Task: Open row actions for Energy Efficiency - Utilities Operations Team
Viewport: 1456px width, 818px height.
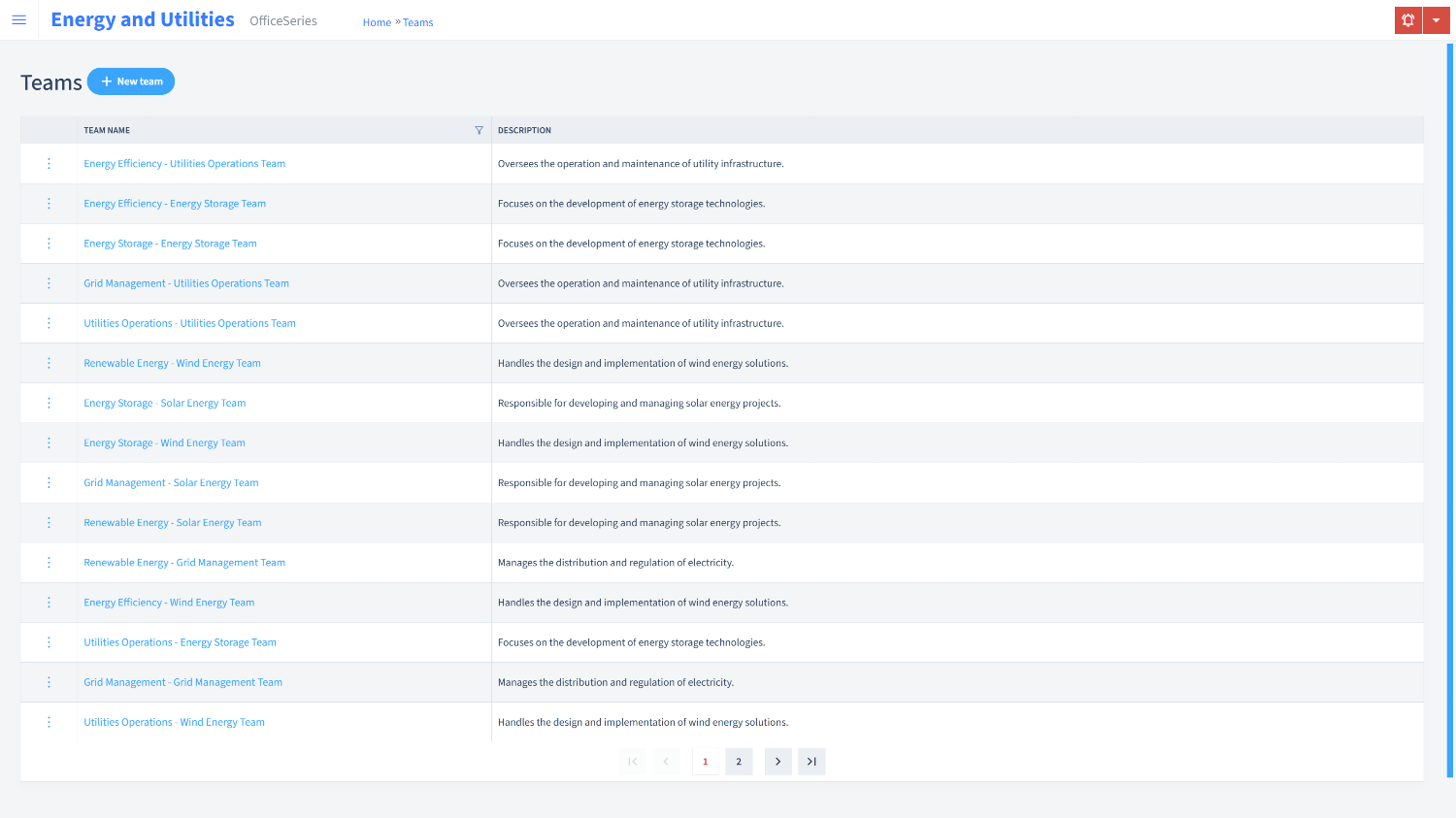Action: (49, 164)
